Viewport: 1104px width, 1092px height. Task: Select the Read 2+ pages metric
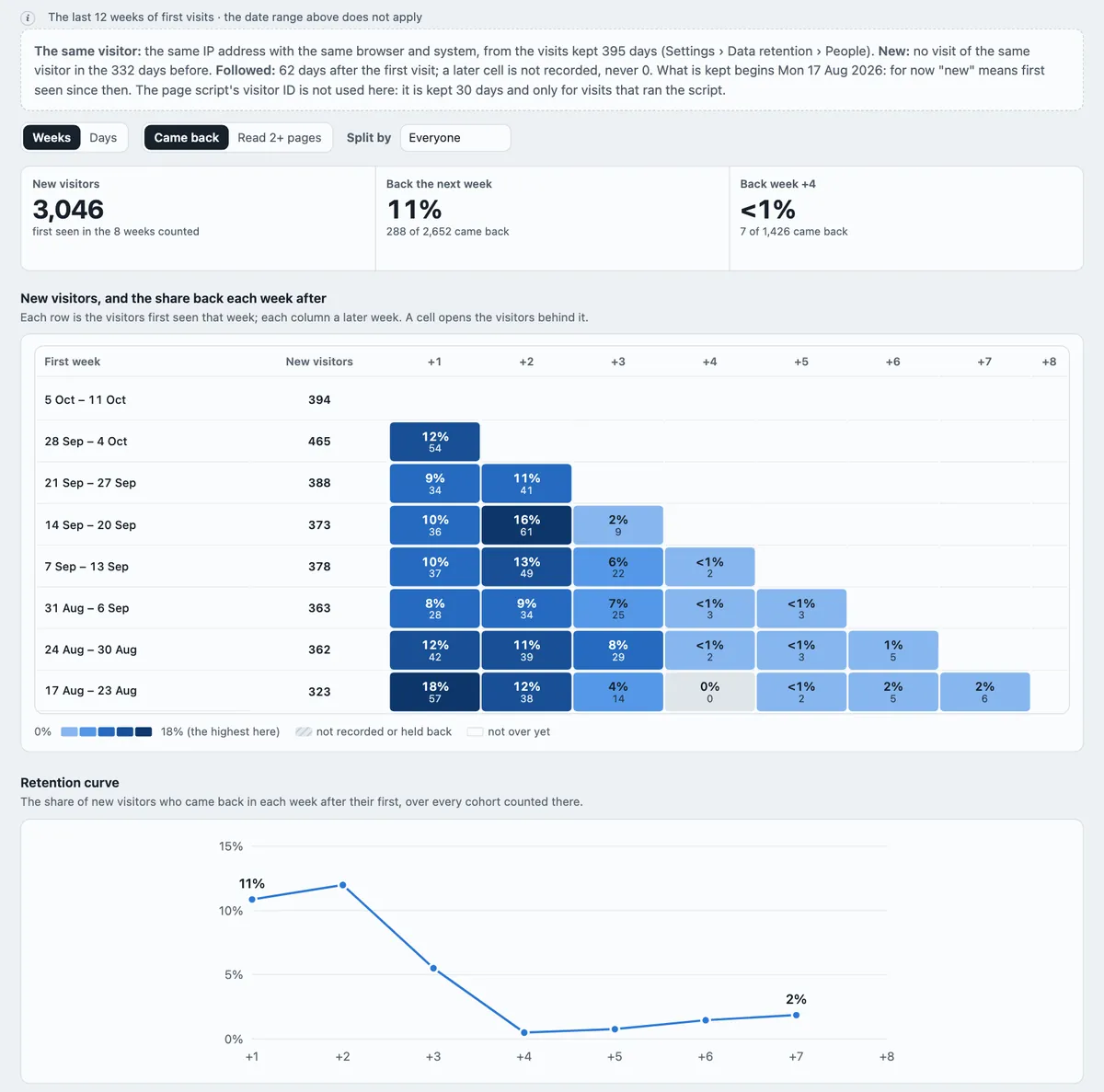click(280, 138)
